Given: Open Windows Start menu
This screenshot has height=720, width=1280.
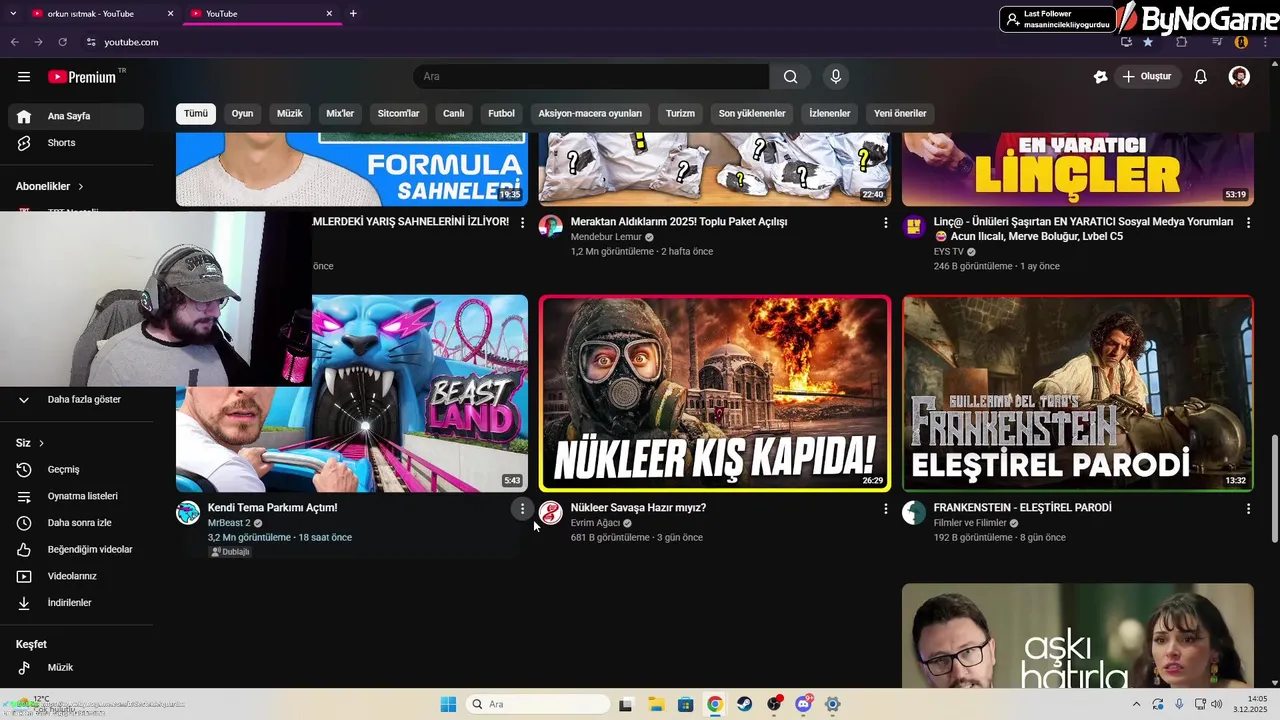Looking at the screenshot, I should (448, 704).
